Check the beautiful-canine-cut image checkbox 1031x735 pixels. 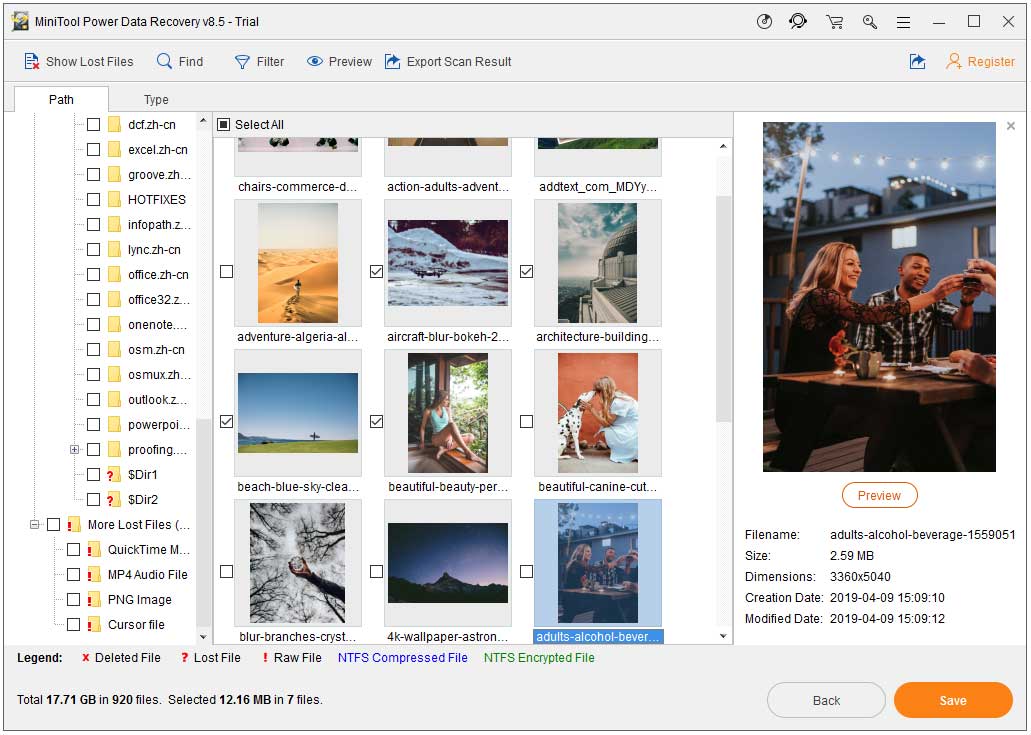pyautogui.click(x=527, y=422)
